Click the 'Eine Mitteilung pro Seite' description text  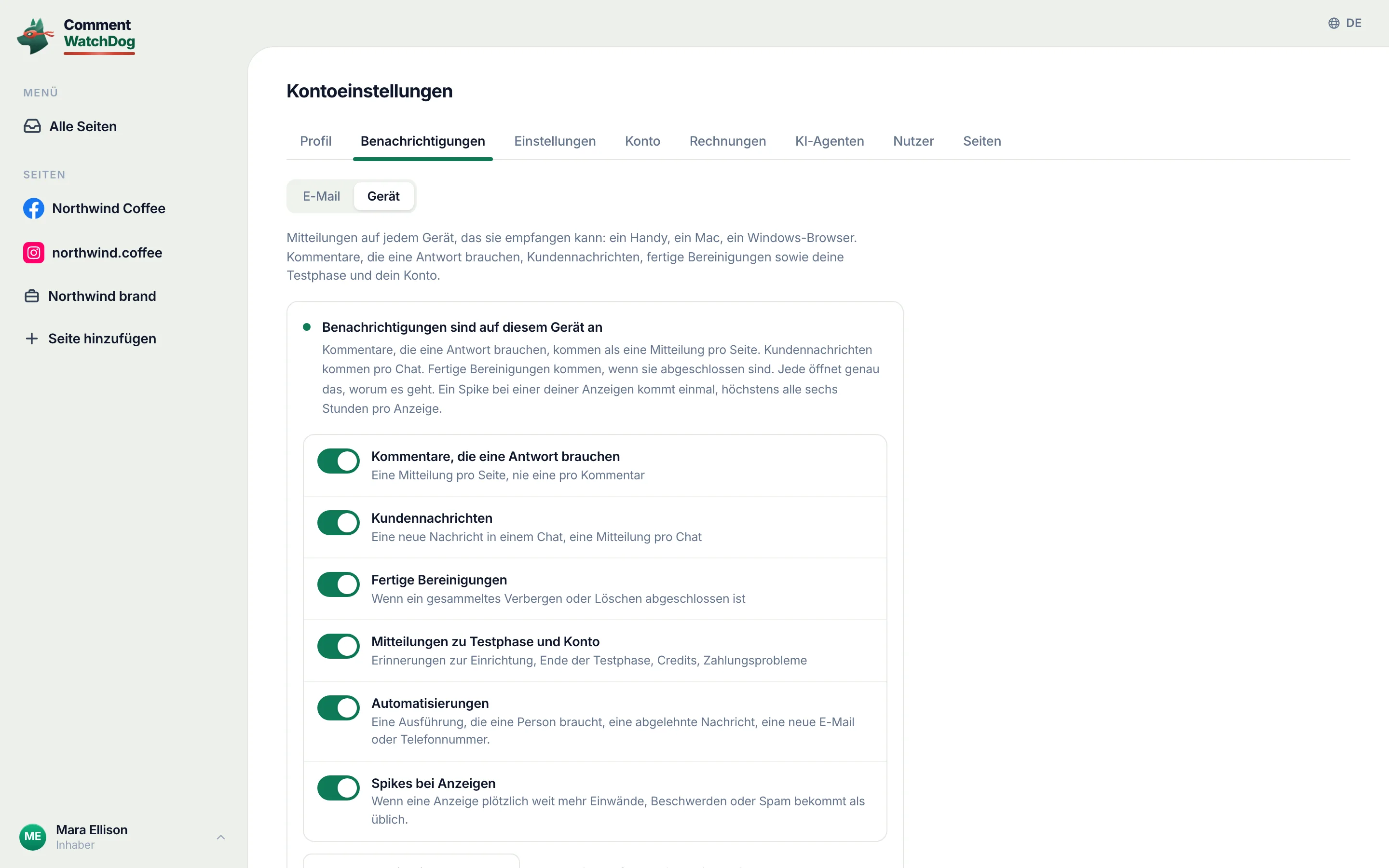pyautogui.click(x=508, y=475)
